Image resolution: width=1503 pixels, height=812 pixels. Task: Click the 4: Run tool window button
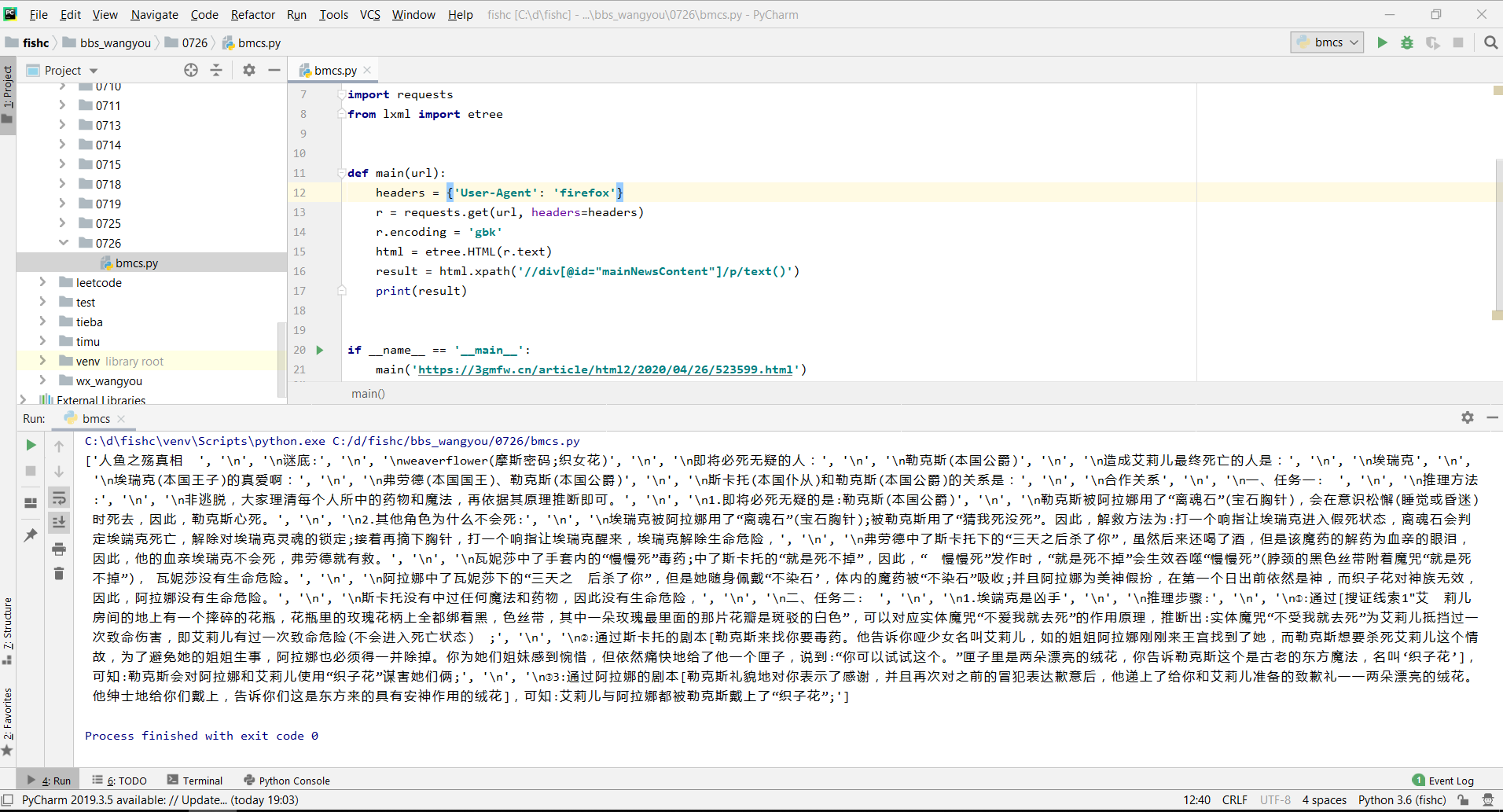[49, 781]
